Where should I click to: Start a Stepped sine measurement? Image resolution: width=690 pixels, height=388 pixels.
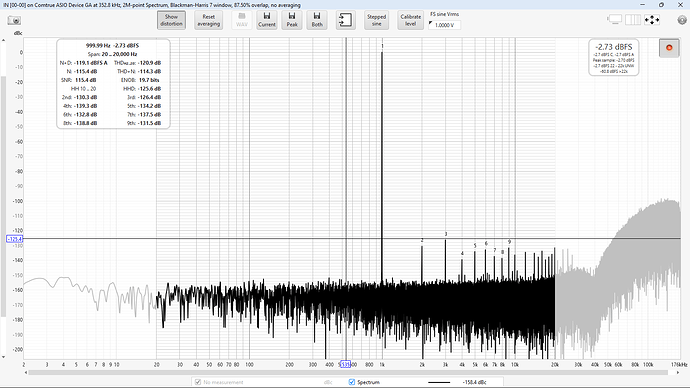[376, 20]
